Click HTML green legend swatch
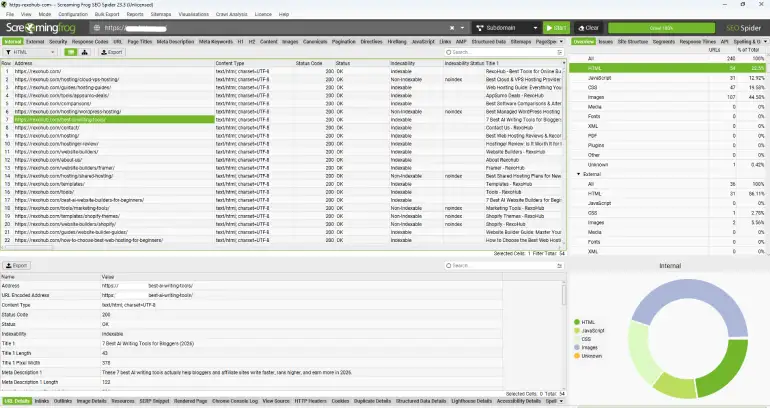 (x=577, y=322)
